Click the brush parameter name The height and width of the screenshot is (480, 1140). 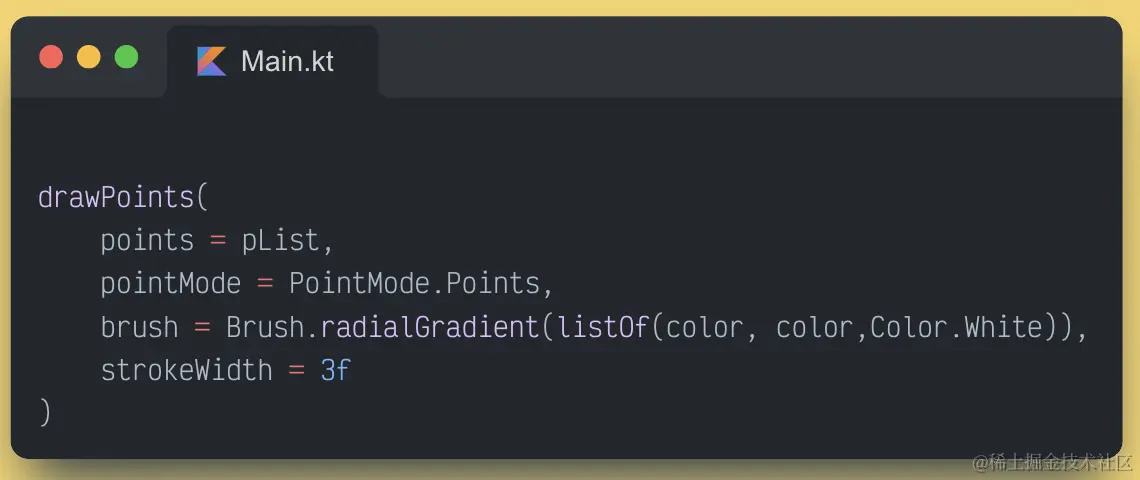[x=140, y=327]
